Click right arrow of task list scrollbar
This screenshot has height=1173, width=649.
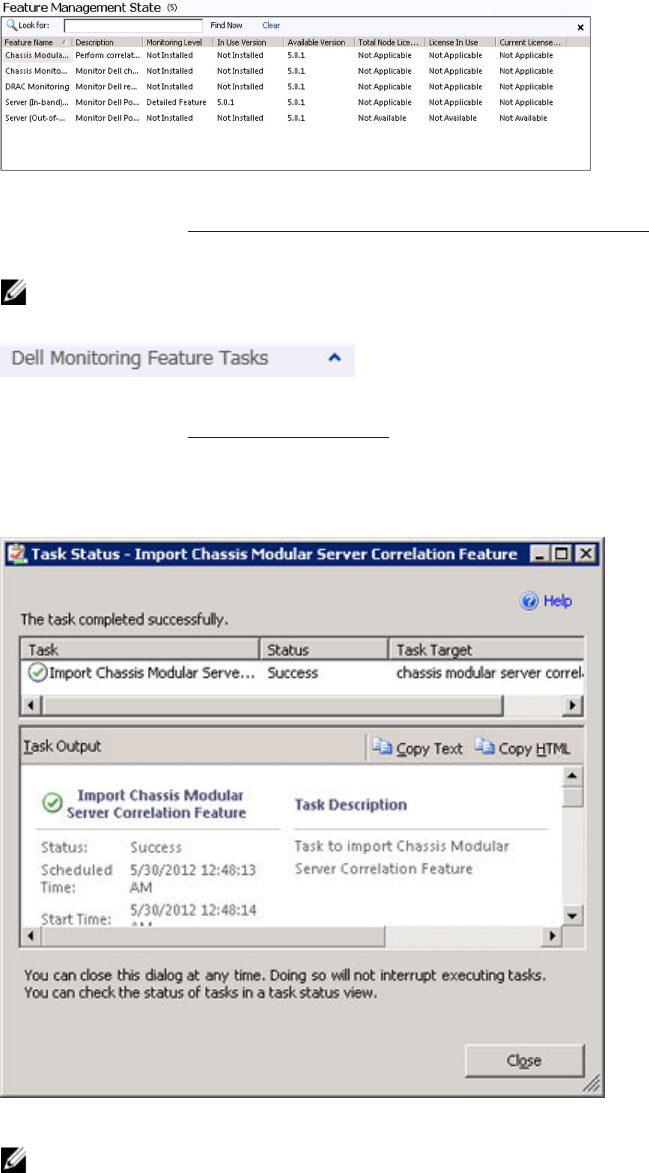pyautogui.click(x=573, y=705)
